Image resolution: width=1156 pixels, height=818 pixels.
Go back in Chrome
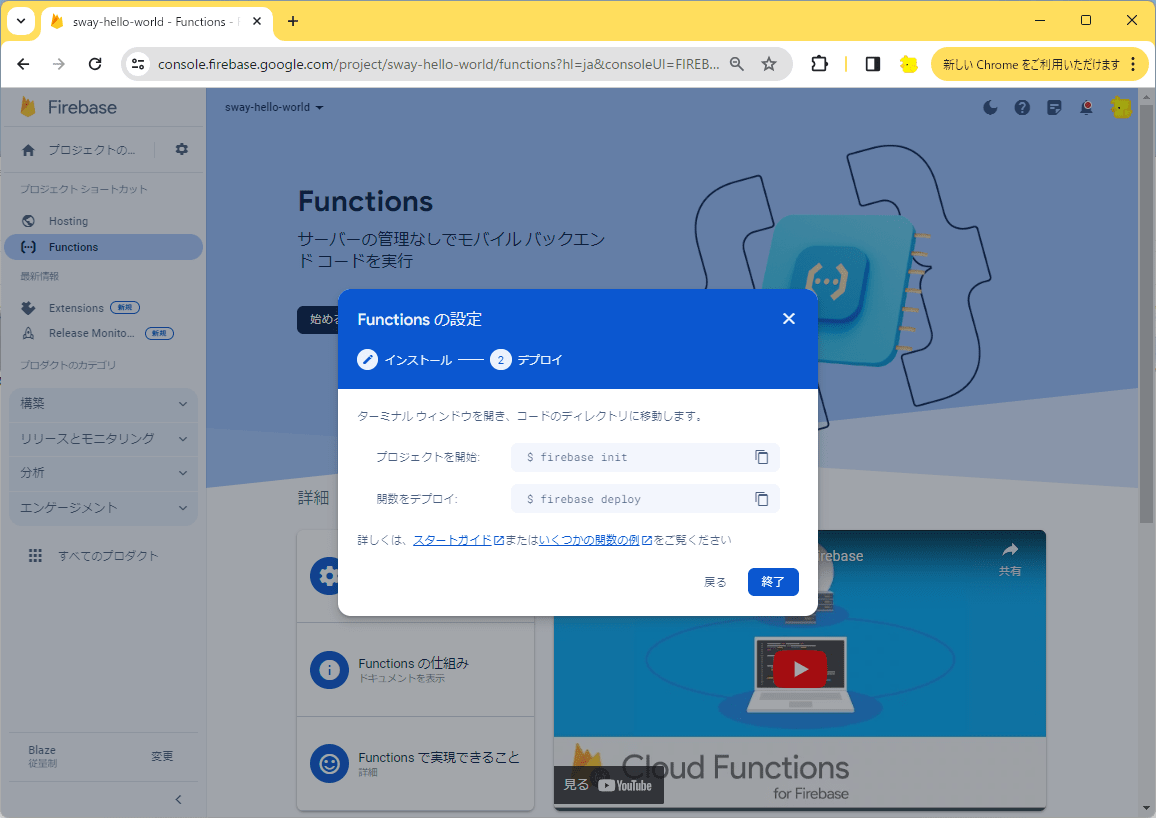pyautogui.click(x=23, y=64)
